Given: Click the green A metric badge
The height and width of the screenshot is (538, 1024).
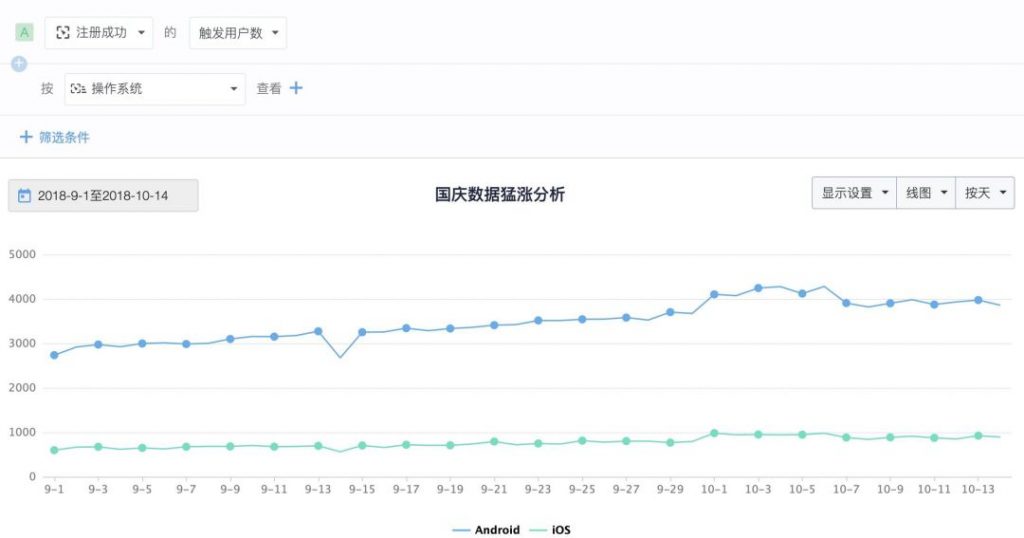Looking at the screenshot, I should click(25, 32).
